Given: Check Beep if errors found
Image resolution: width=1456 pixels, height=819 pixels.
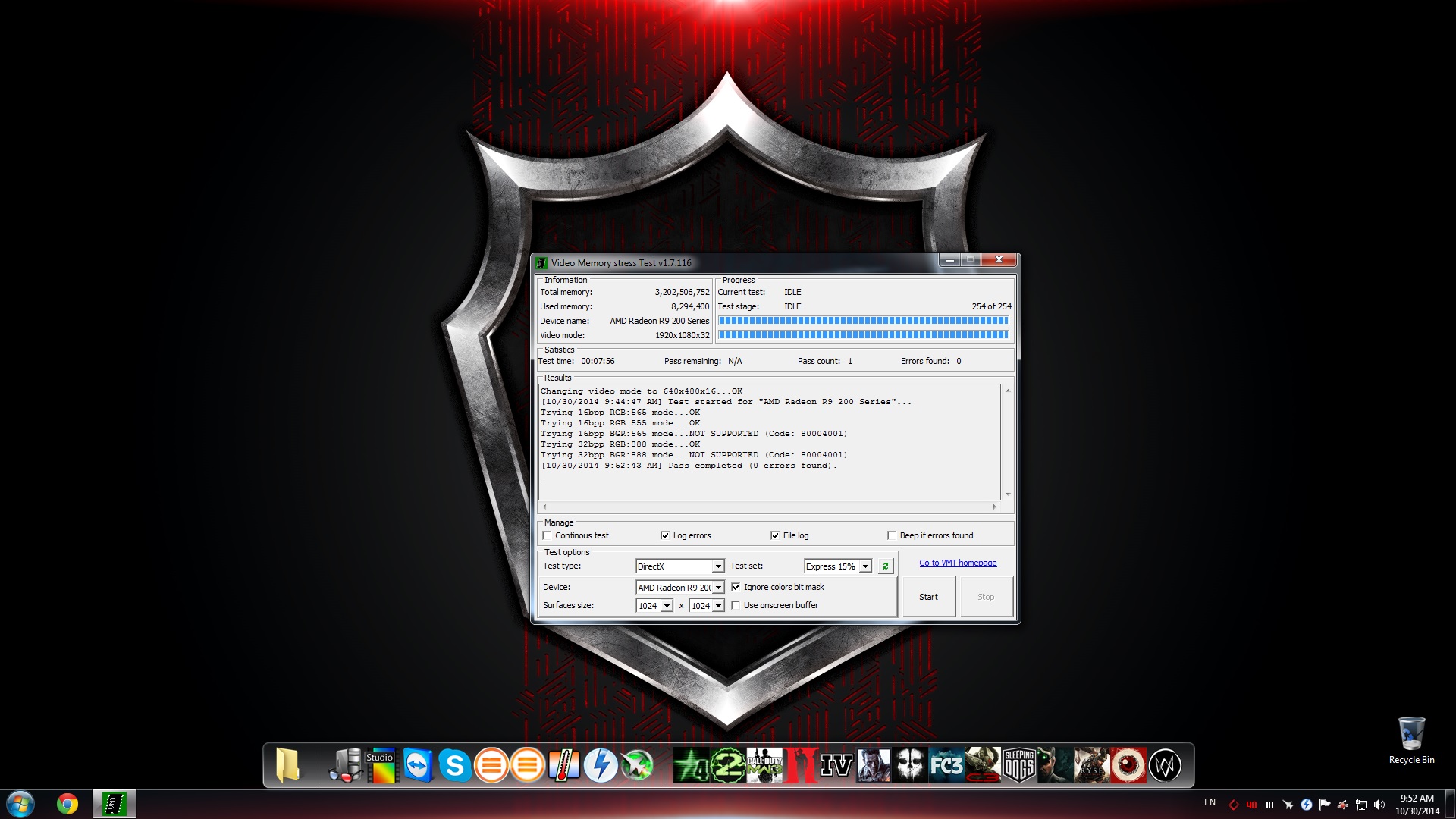Looking at the screenshot, I should (892, 535).
